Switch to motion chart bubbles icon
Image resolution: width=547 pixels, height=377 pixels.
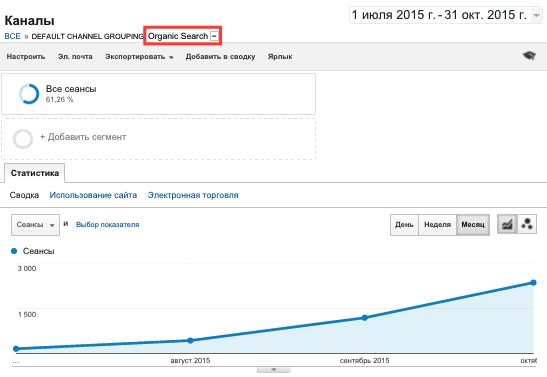click(x=527, y=224)
